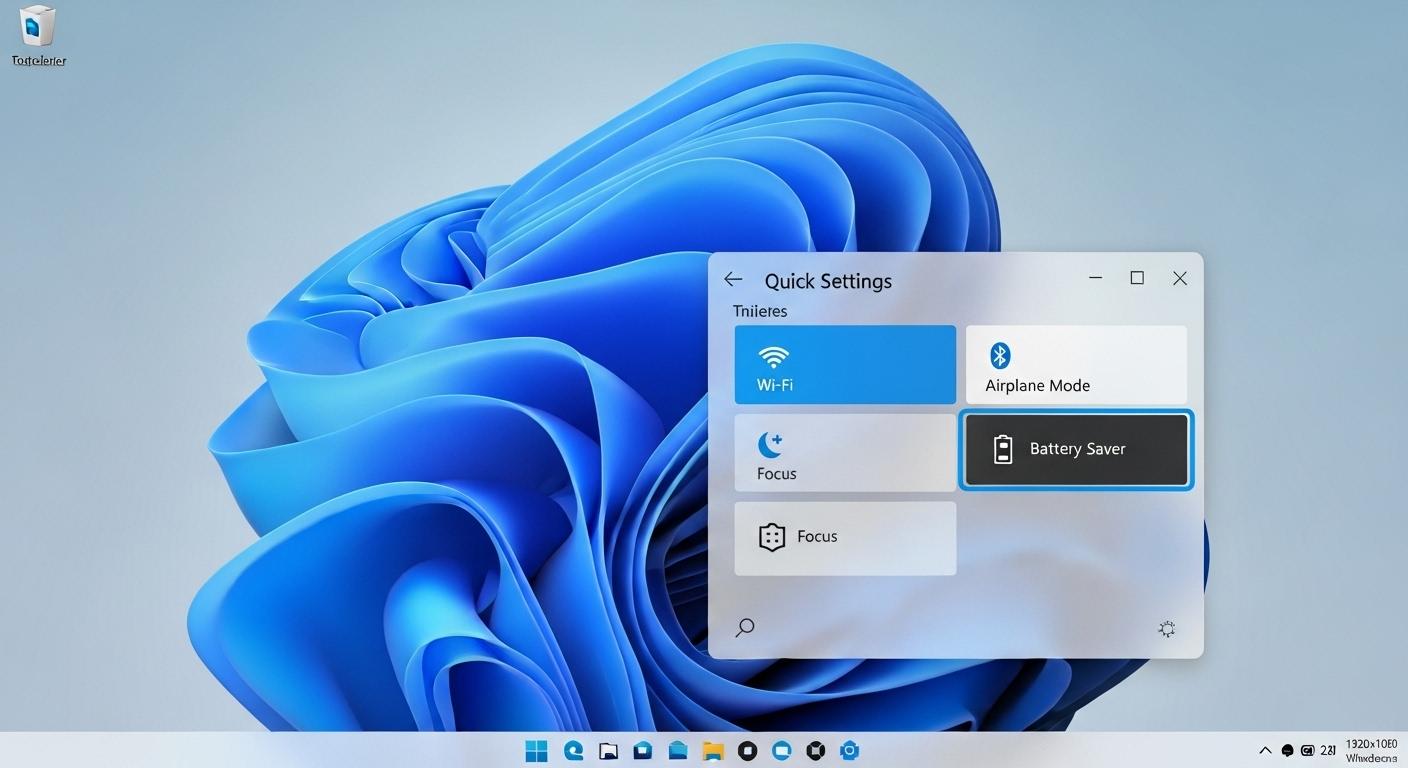1408x768 pixels.
Task: Open the search magnifier in Quick Settings
Action: 744,627
